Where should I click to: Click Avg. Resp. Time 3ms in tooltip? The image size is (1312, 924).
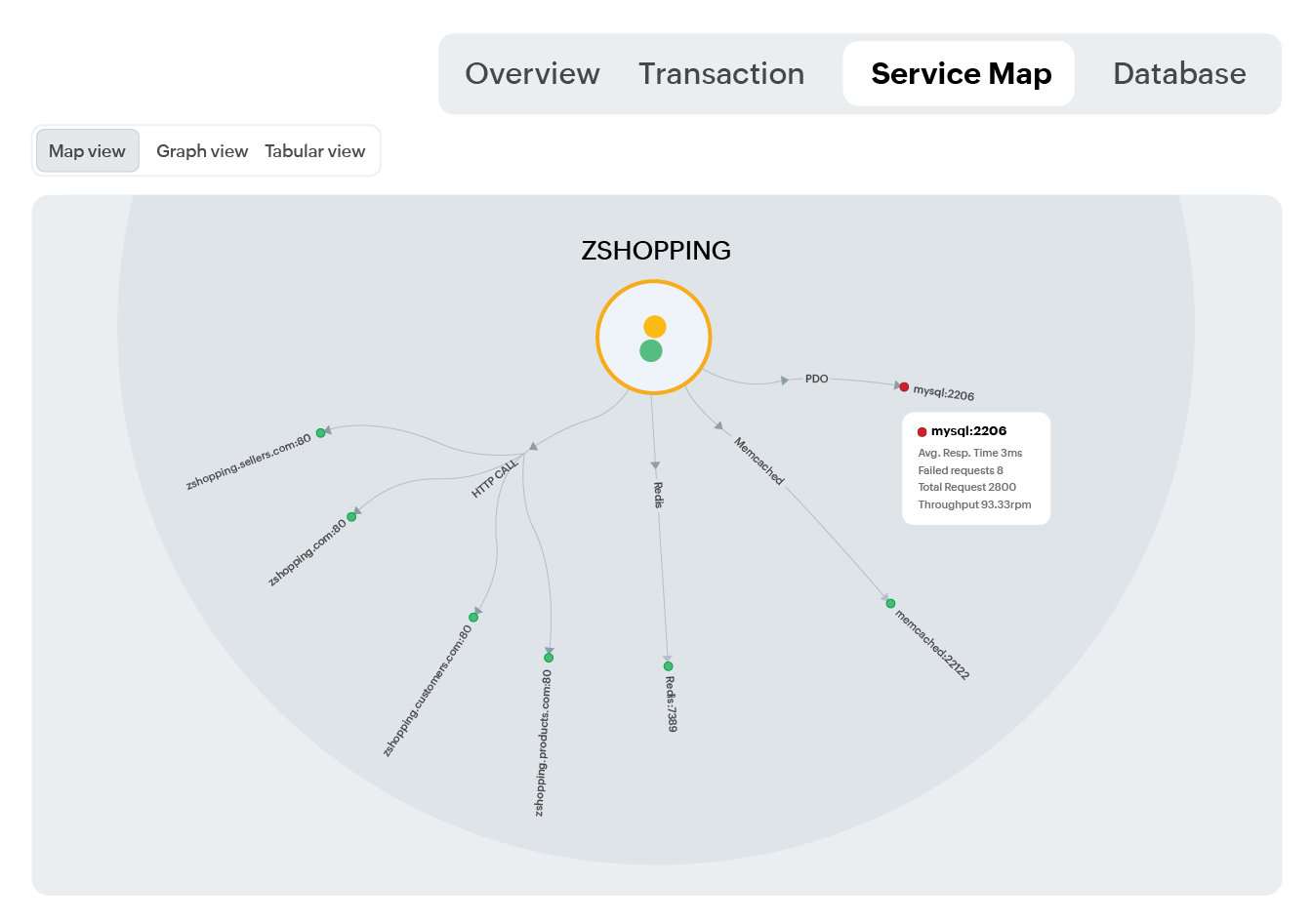pyautogui.click(x=970, y=453)
